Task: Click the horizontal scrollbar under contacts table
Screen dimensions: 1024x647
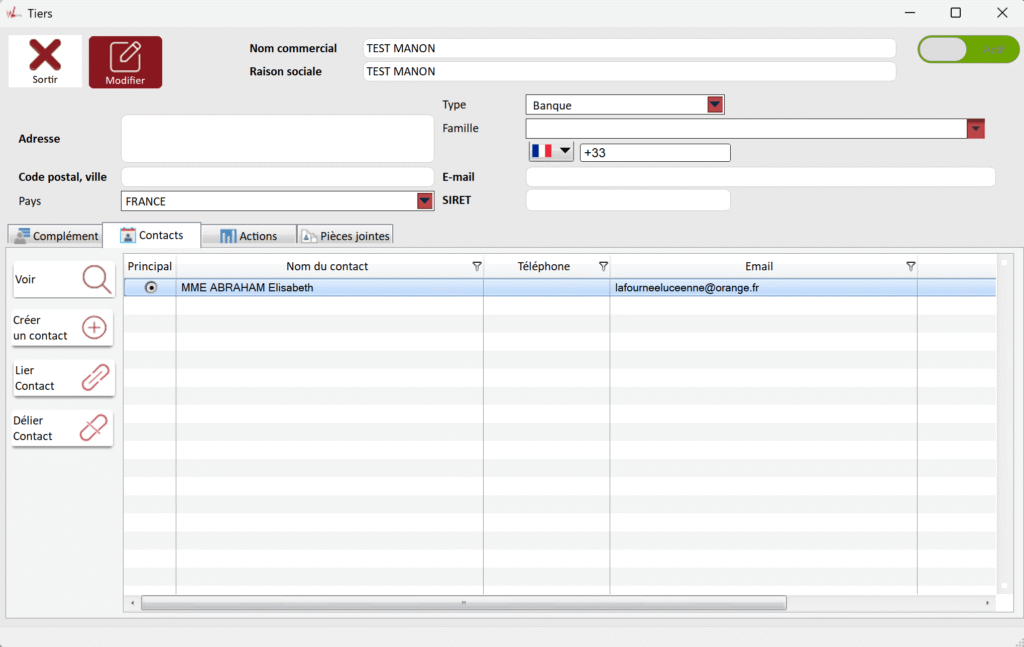Action: click(463, 603)
